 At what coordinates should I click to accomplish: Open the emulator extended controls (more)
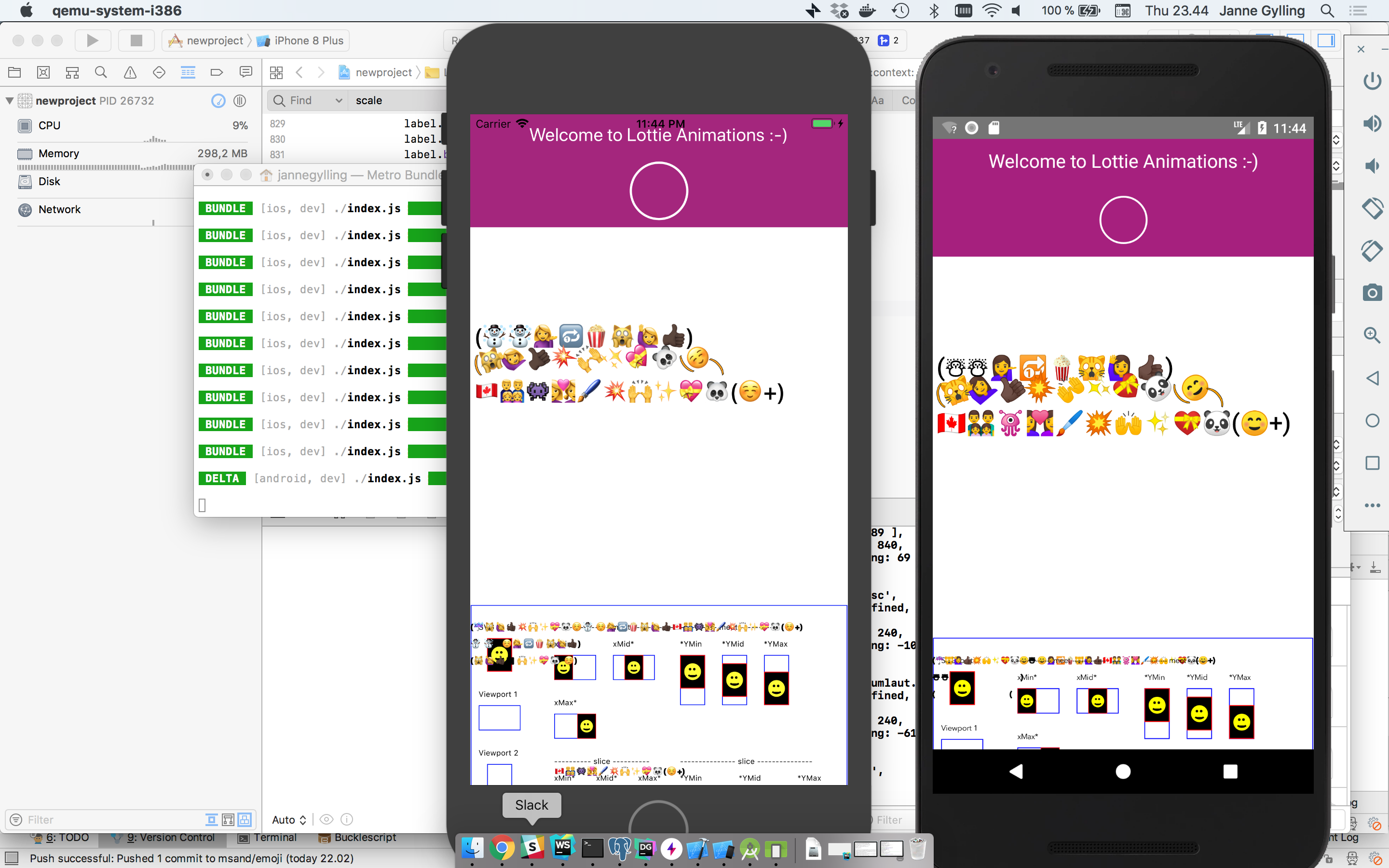[1372, 505]
